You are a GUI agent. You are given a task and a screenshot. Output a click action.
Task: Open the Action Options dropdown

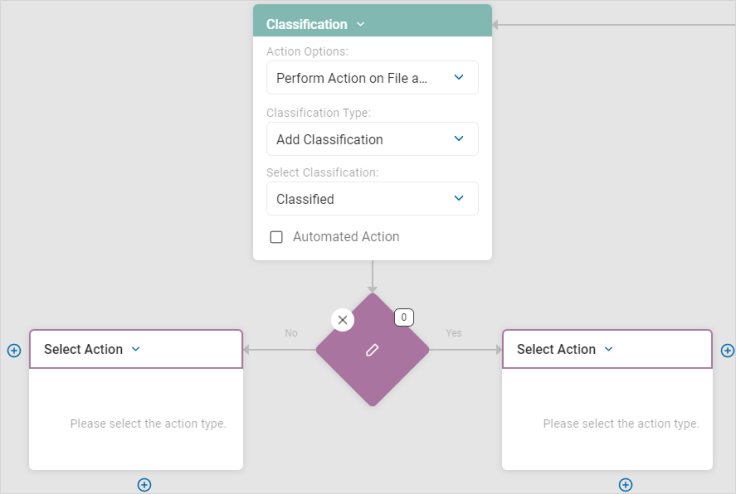(x=372, y=78)
